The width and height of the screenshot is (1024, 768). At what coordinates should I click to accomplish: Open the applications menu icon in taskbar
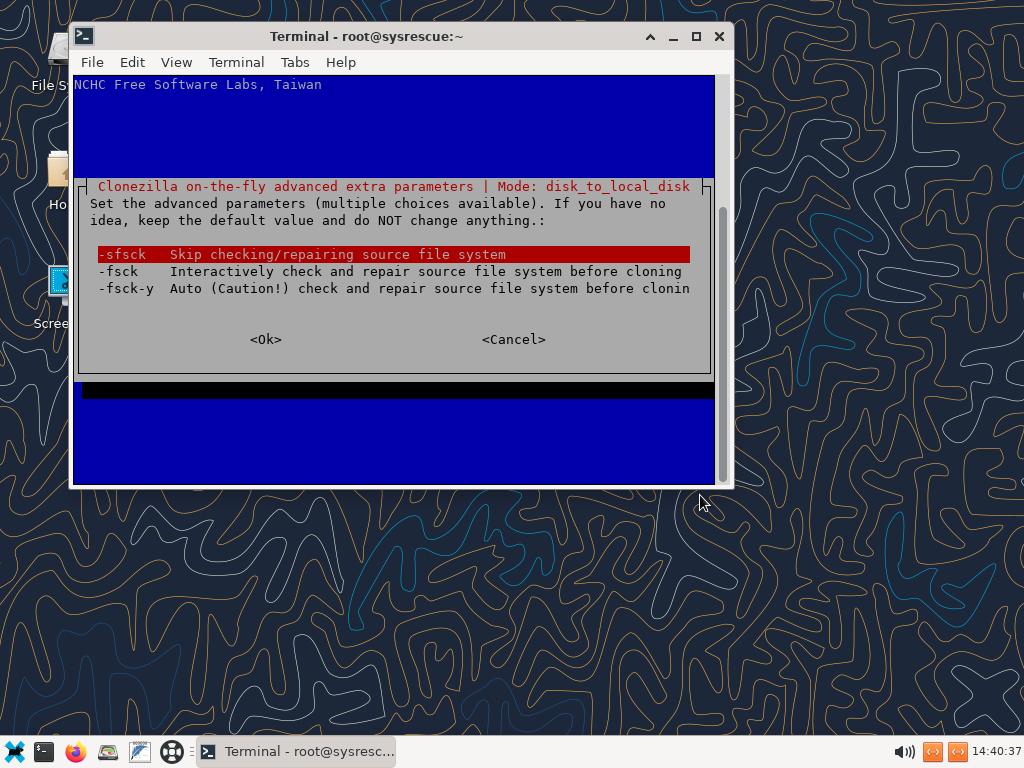click(14, 751)
